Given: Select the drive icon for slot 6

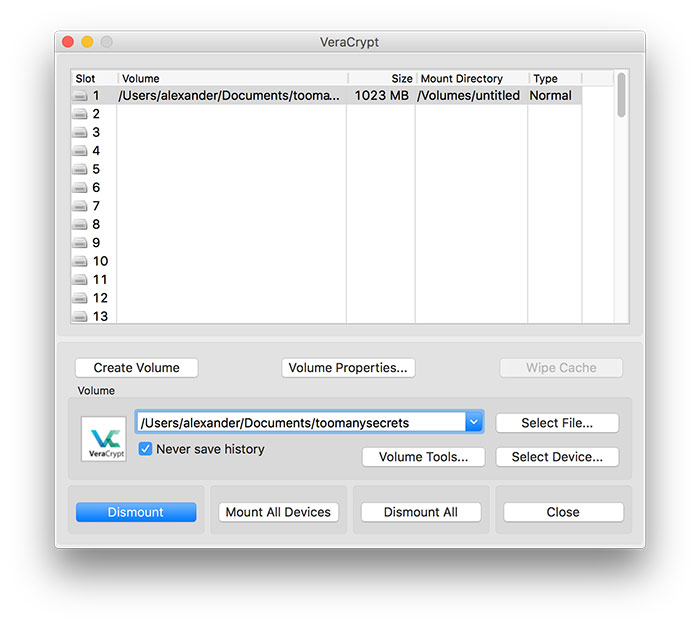Looking at the screenshot, I should tap(80, 188).
